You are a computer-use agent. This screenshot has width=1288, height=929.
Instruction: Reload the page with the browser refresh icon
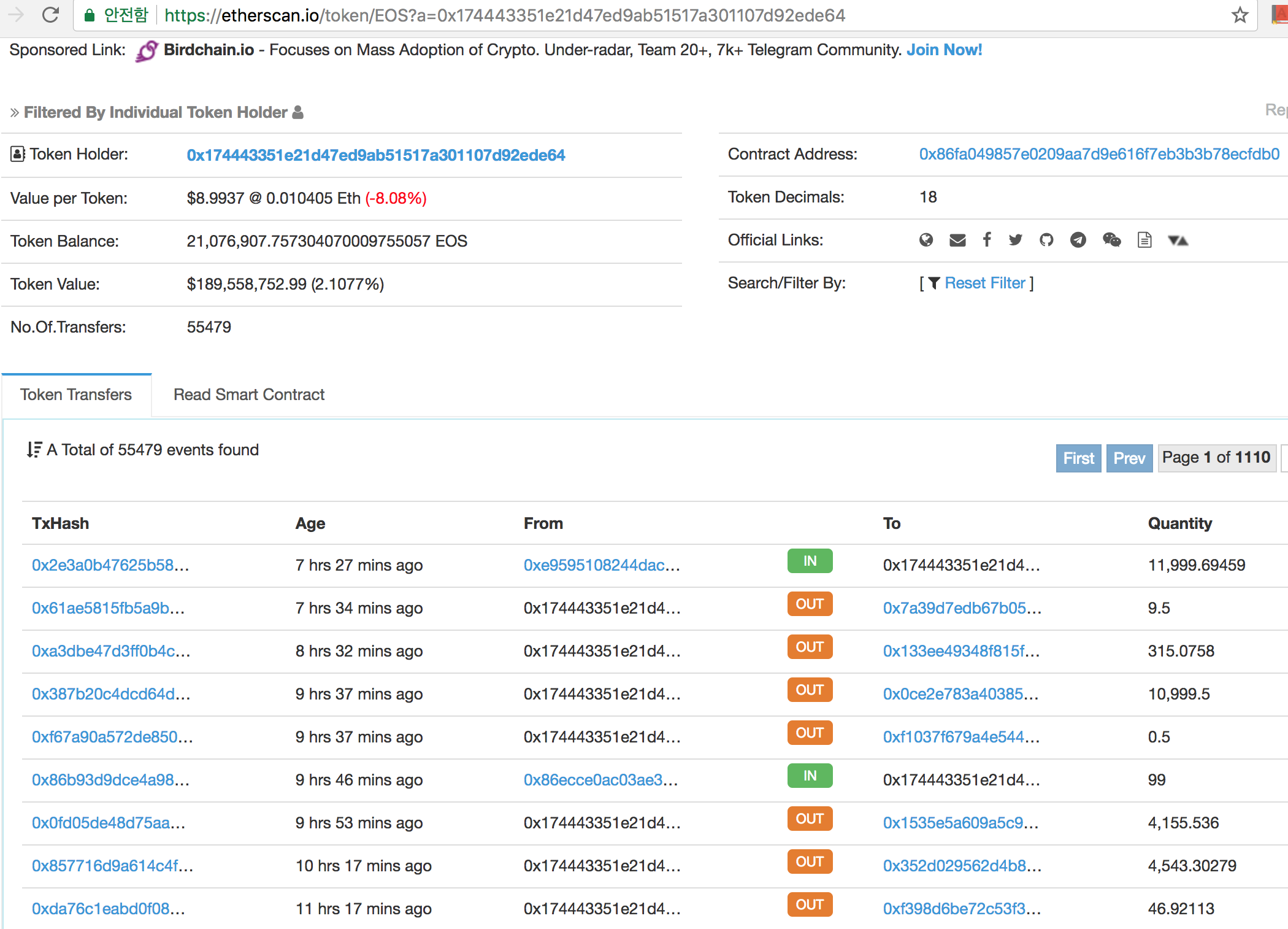click(50, 15)
